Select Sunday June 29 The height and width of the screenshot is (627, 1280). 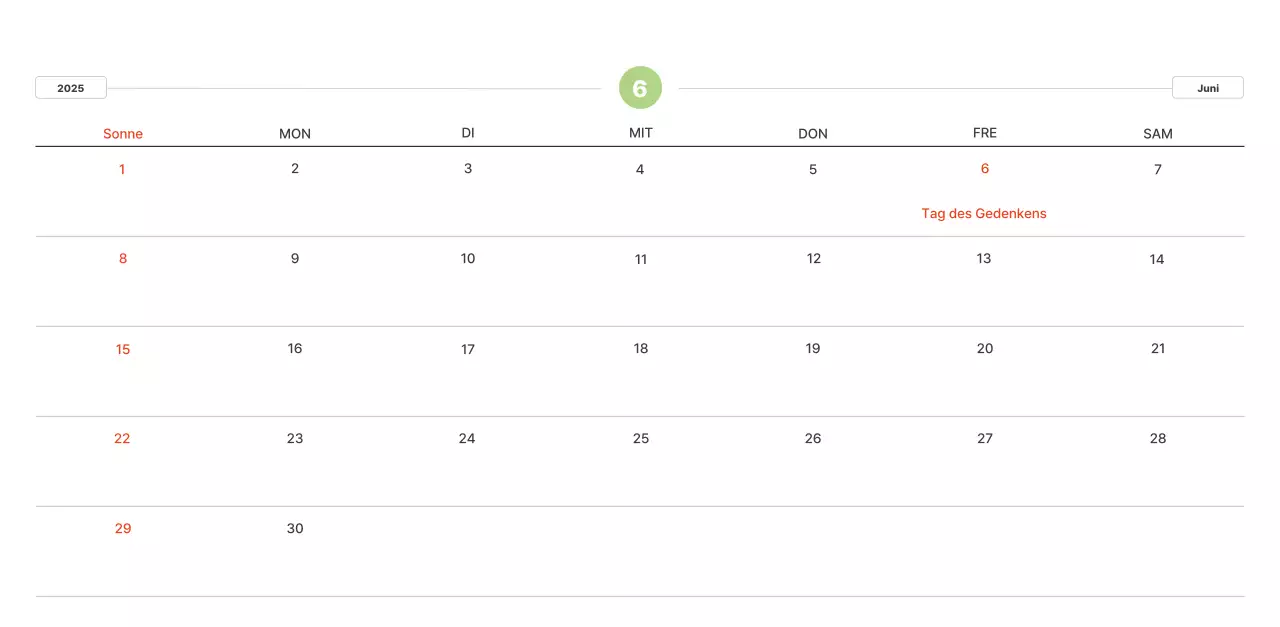(123, 529)
